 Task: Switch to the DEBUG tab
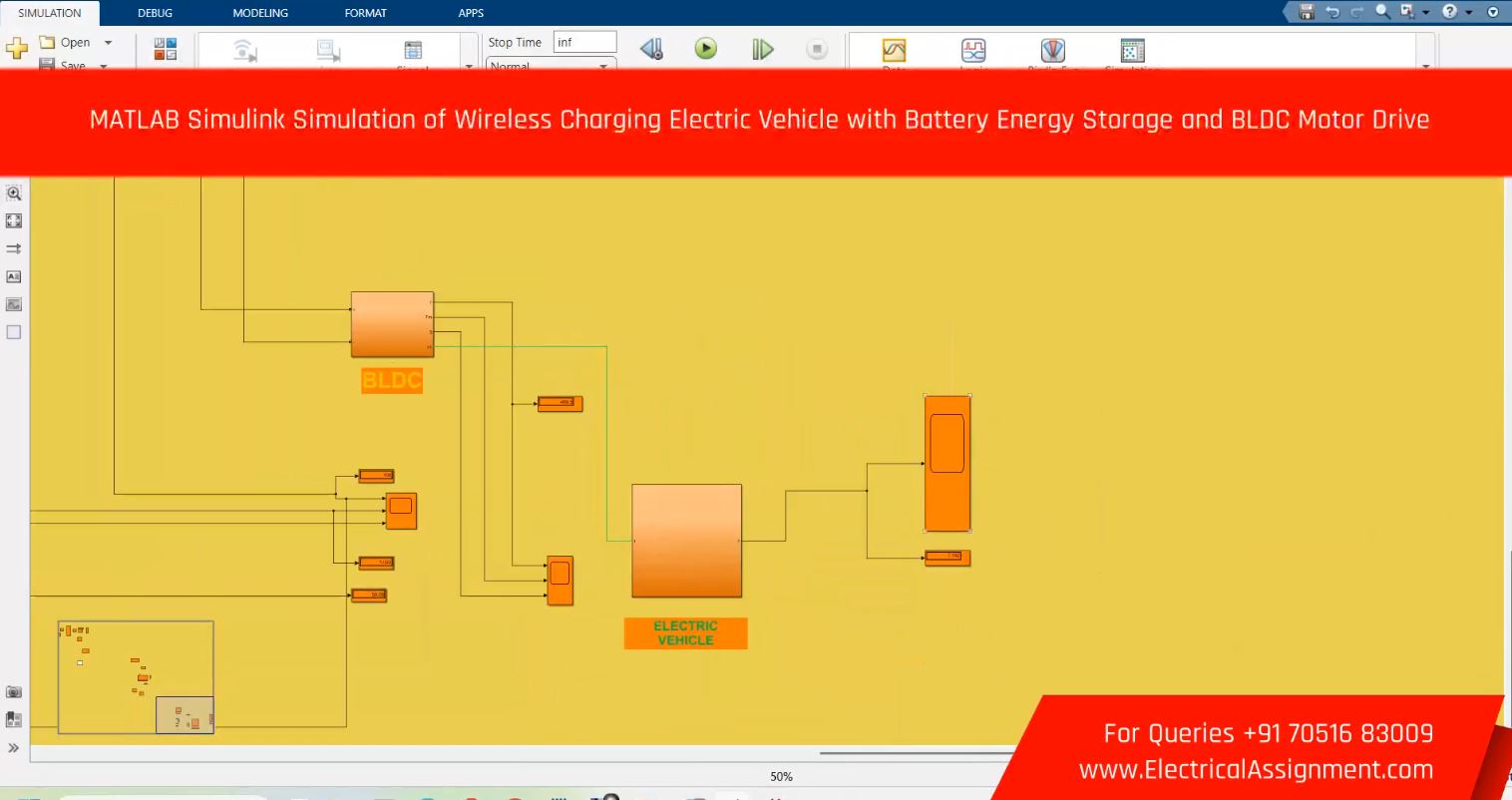click(x=155, y=13)
